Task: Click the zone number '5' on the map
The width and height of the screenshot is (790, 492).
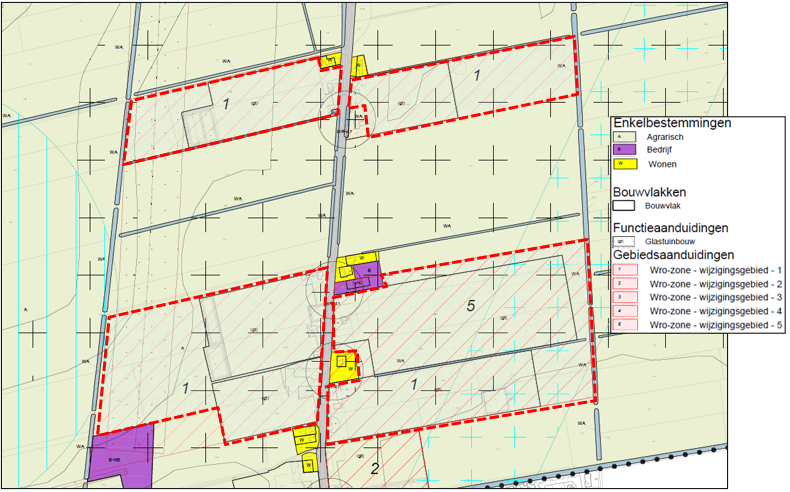Action: (471, 306)
